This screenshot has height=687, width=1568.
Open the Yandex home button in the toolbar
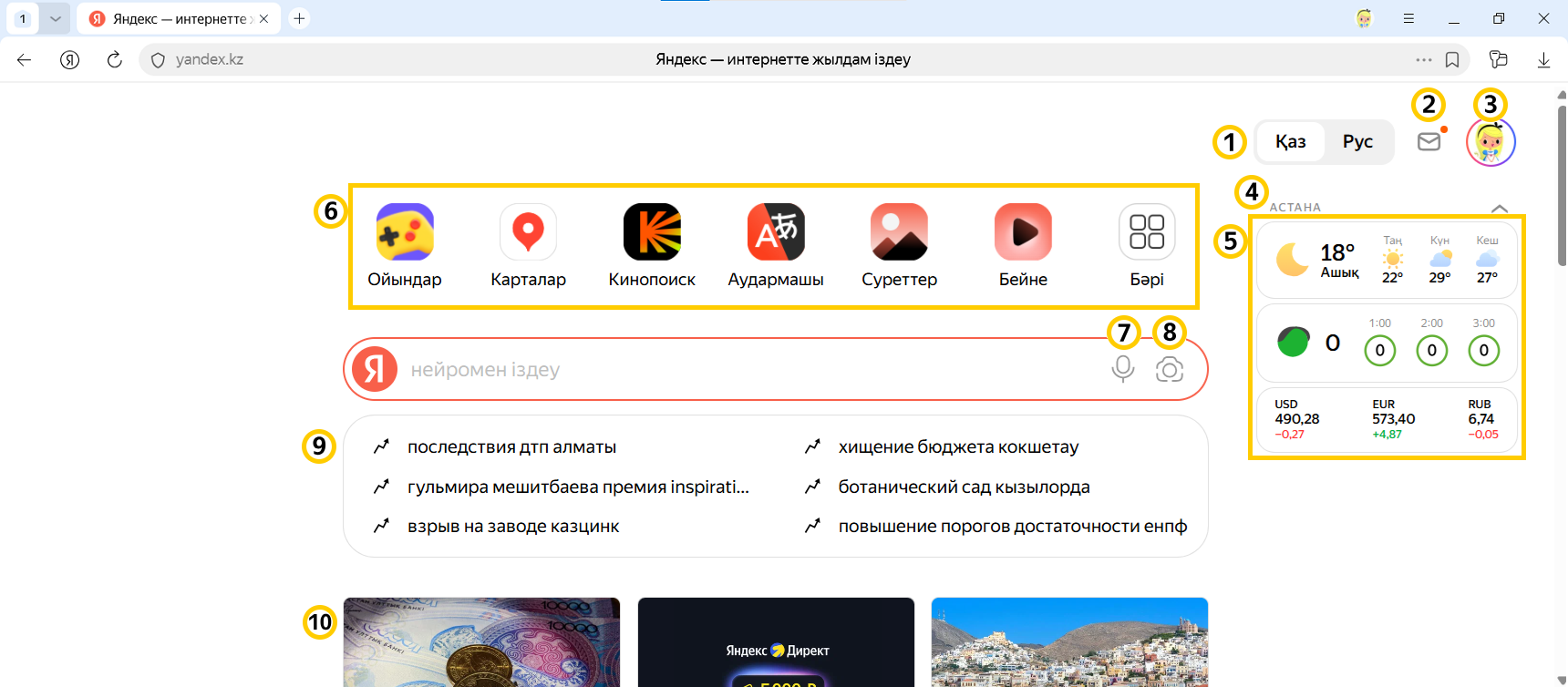[x=69, y=60]
